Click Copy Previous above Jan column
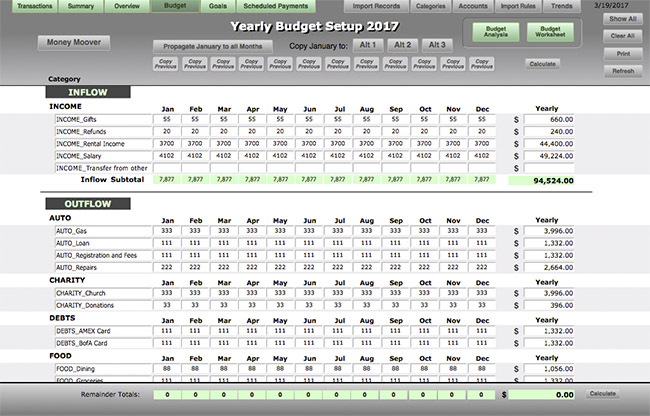 coord(165,64)
